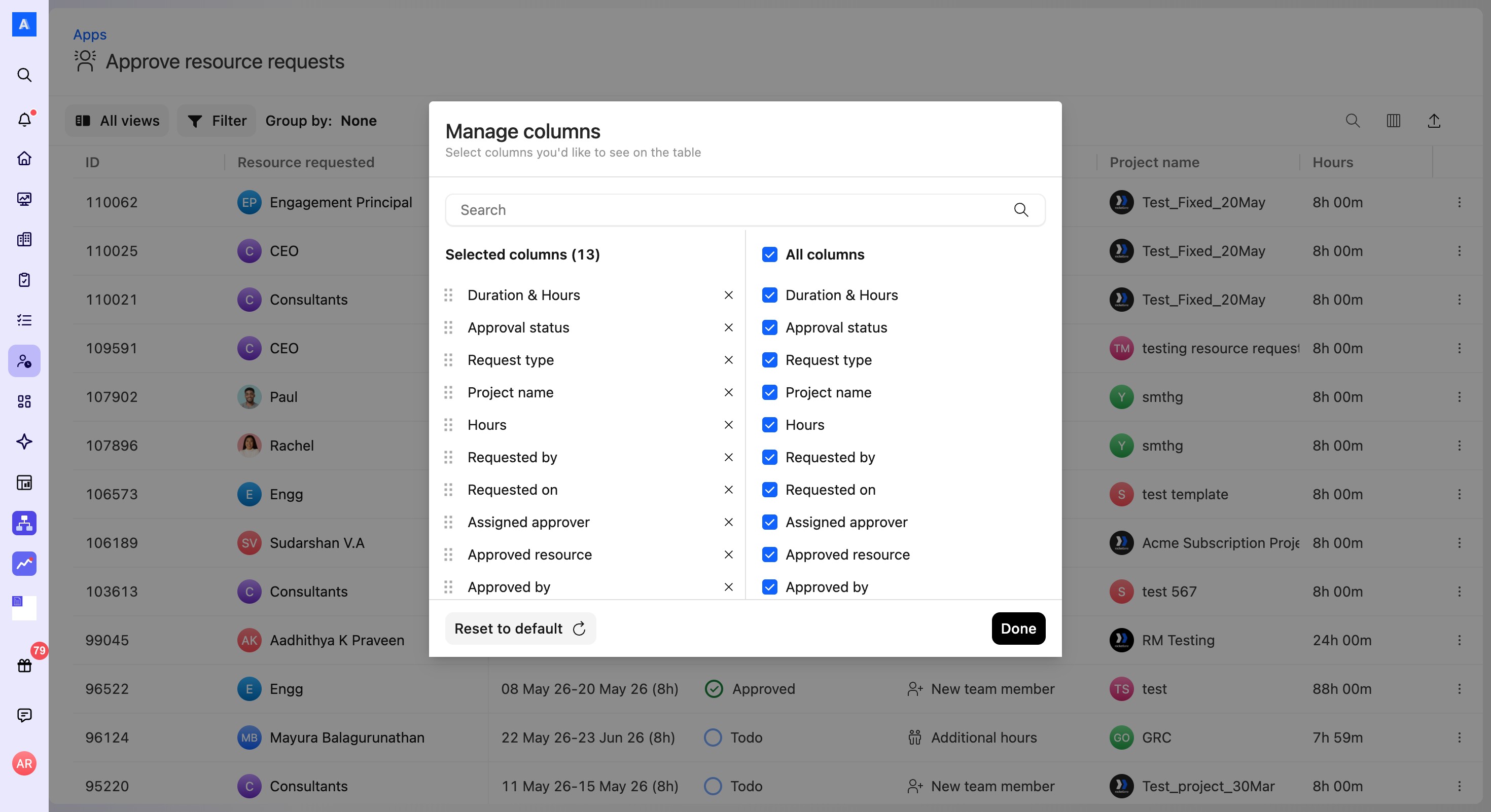Click the RM Testing project cell
This screenshot has height=812, width=1491.
1162,640
